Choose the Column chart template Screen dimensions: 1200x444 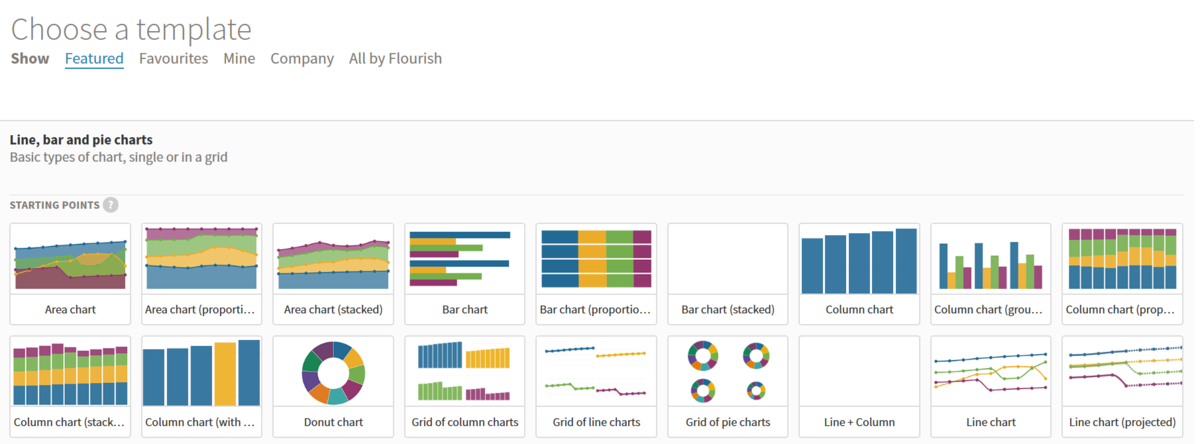(859, 273)
